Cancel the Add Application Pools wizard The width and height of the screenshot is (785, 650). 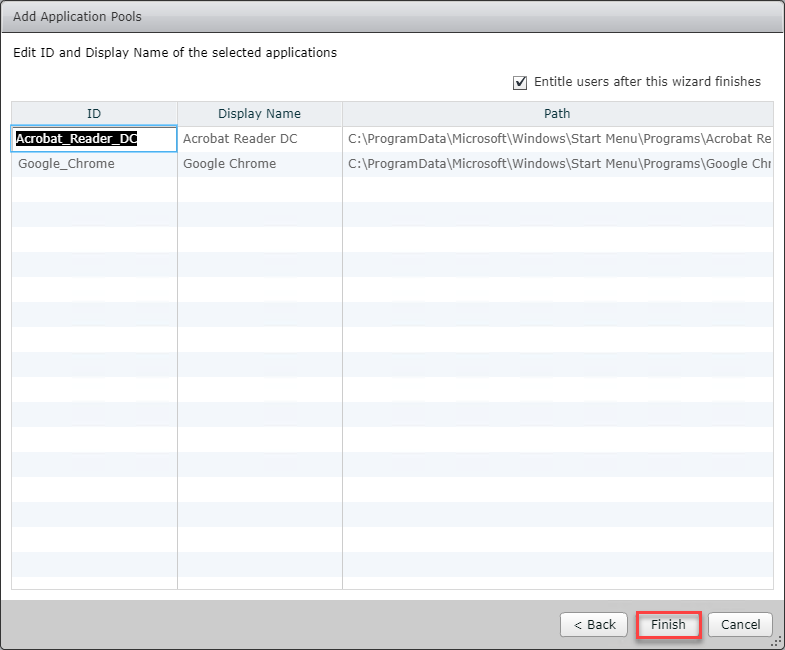coord(740,624)
